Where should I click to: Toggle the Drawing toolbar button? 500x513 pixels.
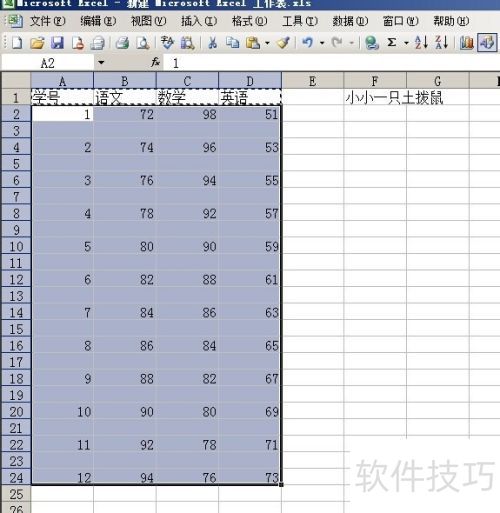tap(487, 43)
